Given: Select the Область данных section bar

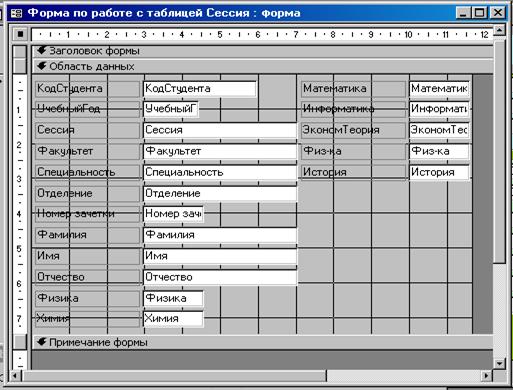Looking at the screenshot, I should [263, 66].
